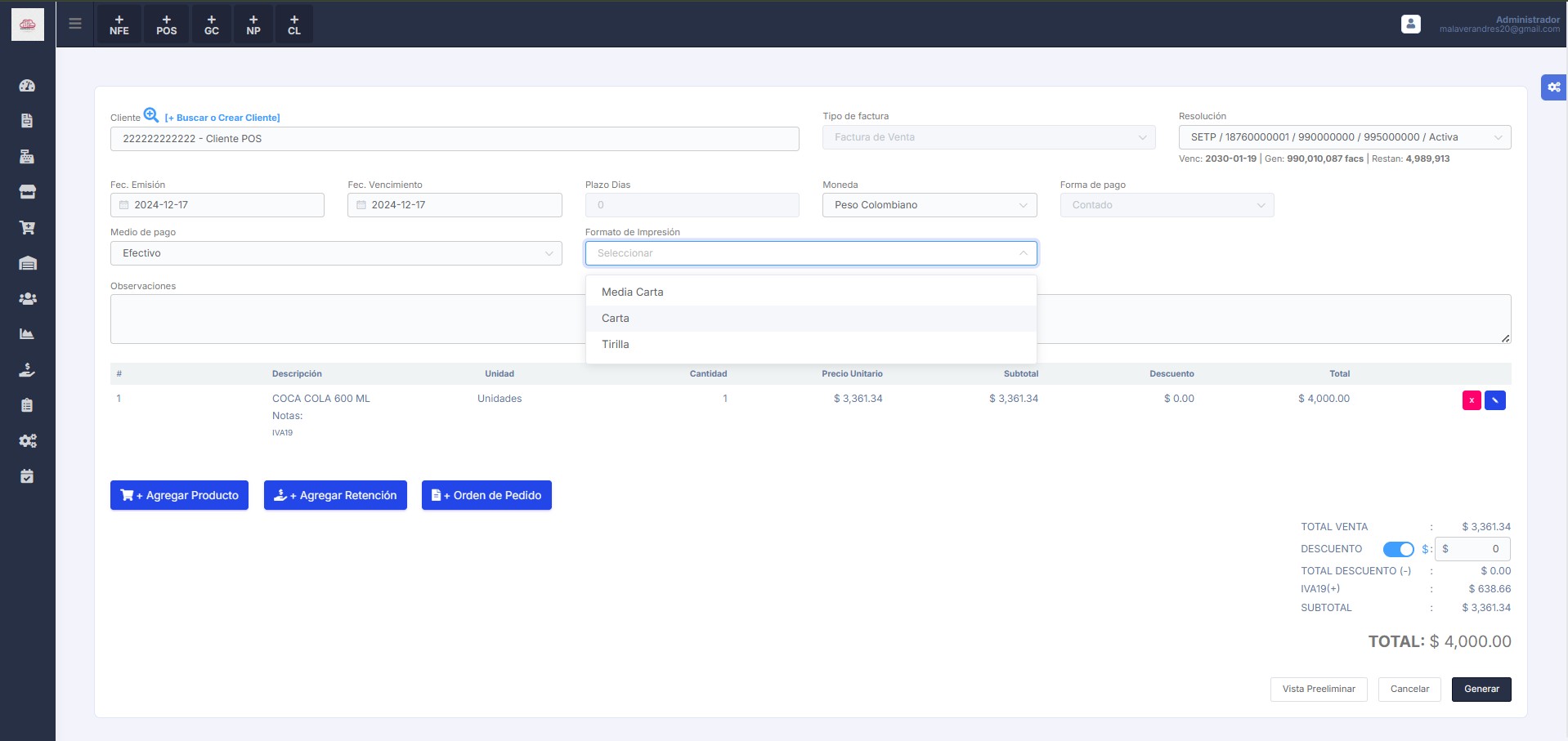Screen dimensions: 1568x741
Task: Click the hamburger menu icon
Action: [75, 24]
